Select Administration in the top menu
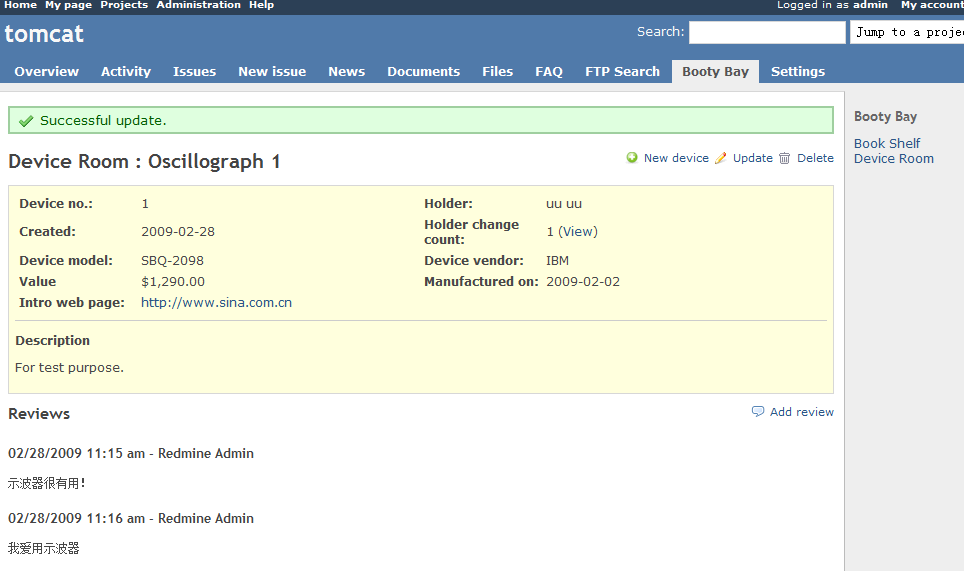The image size is (964, 571). pyautogui.click(x=198, y=5)
